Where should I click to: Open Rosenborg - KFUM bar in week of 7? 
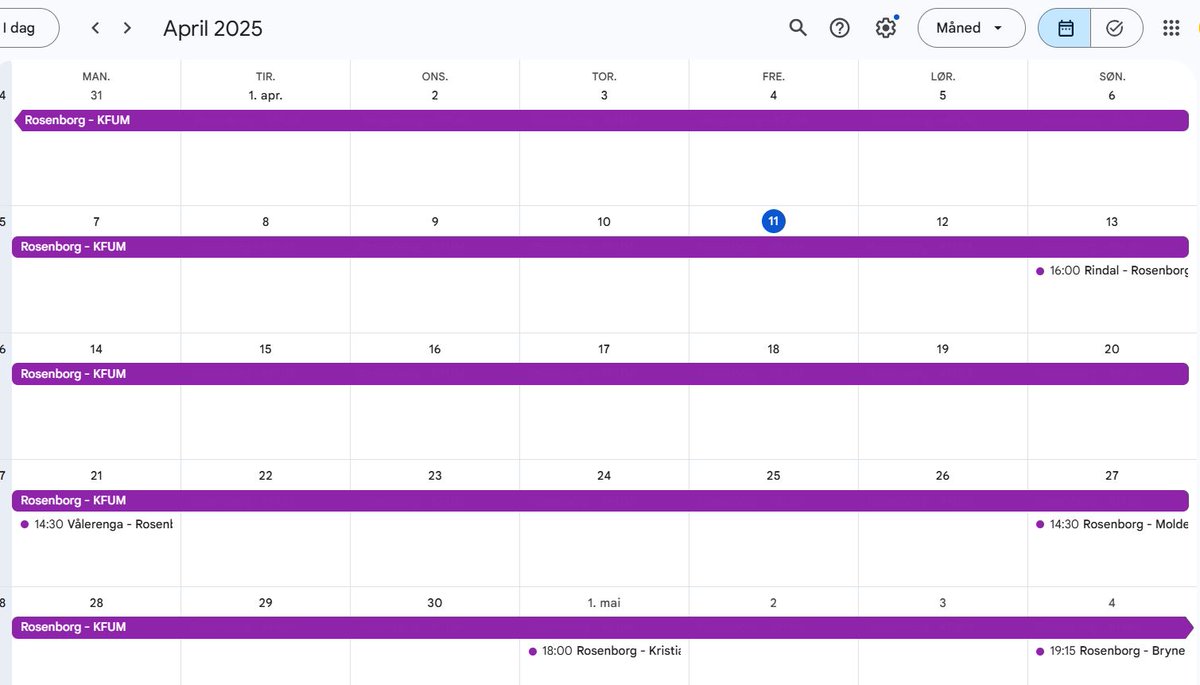(x=601, y=247)
